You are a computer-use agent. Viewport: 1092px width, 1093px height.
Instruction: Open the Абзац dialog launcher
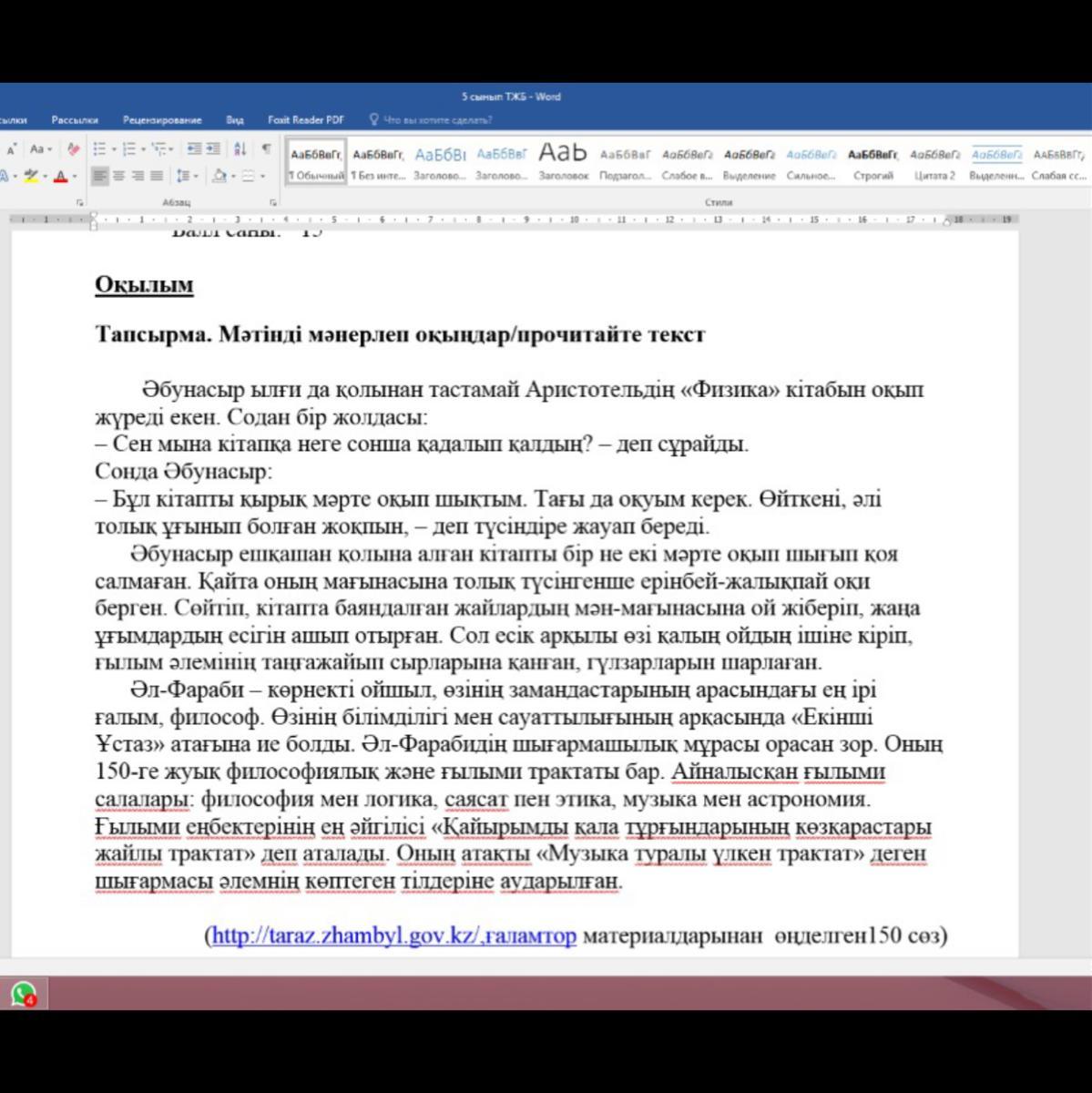coord(273,202)
